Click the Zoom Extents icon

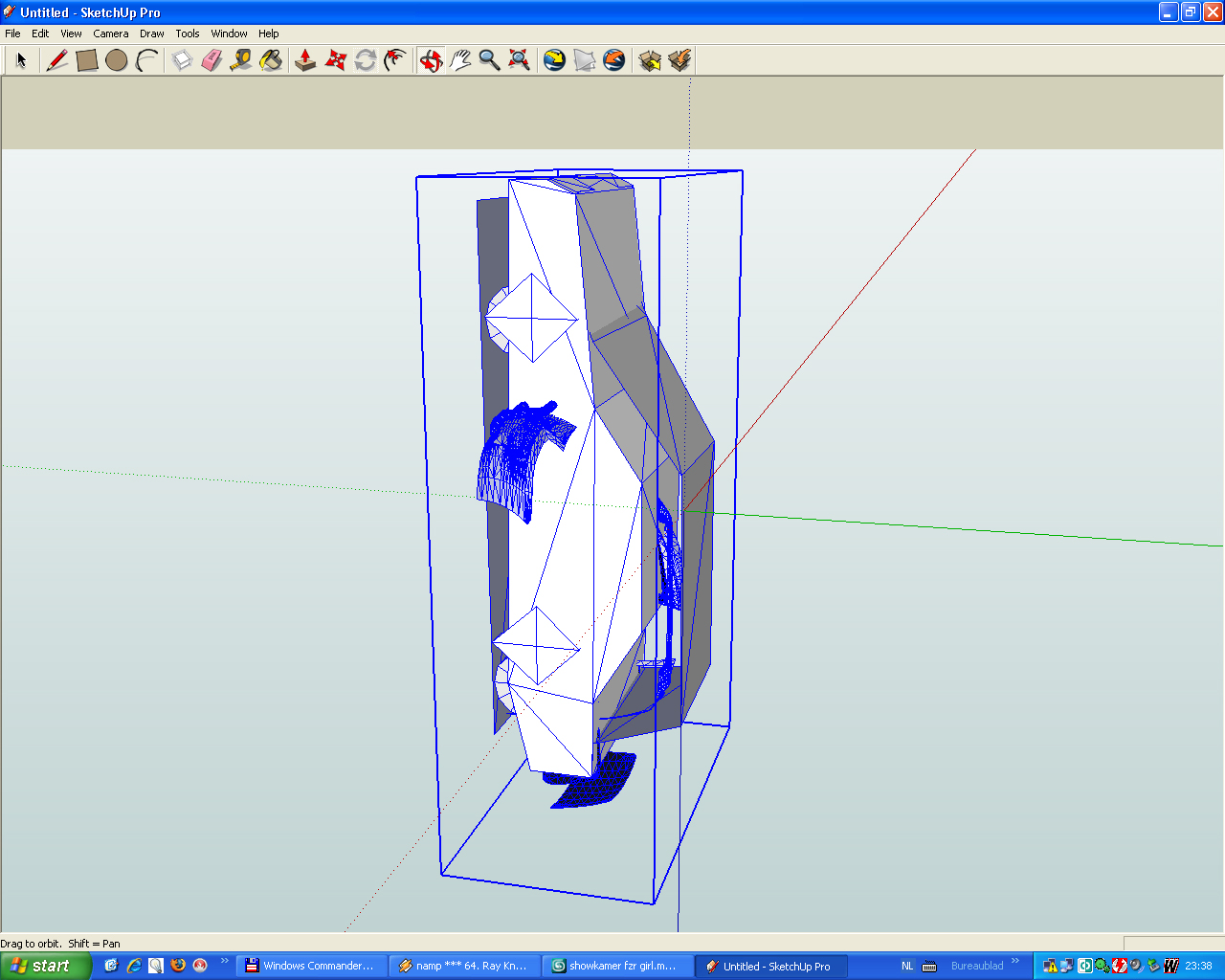tap(520, 60)
